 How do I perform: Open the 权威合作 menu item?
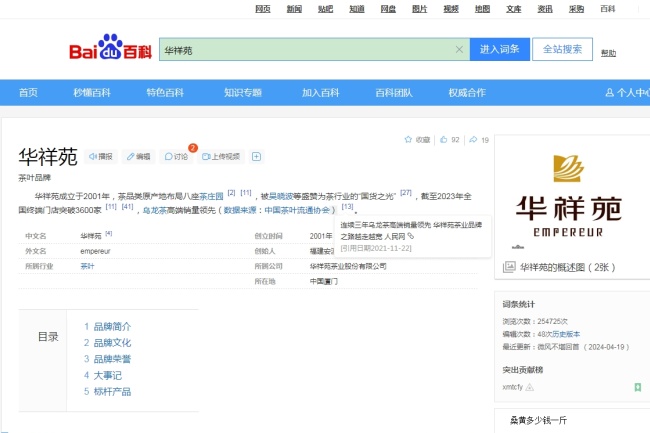467,92
